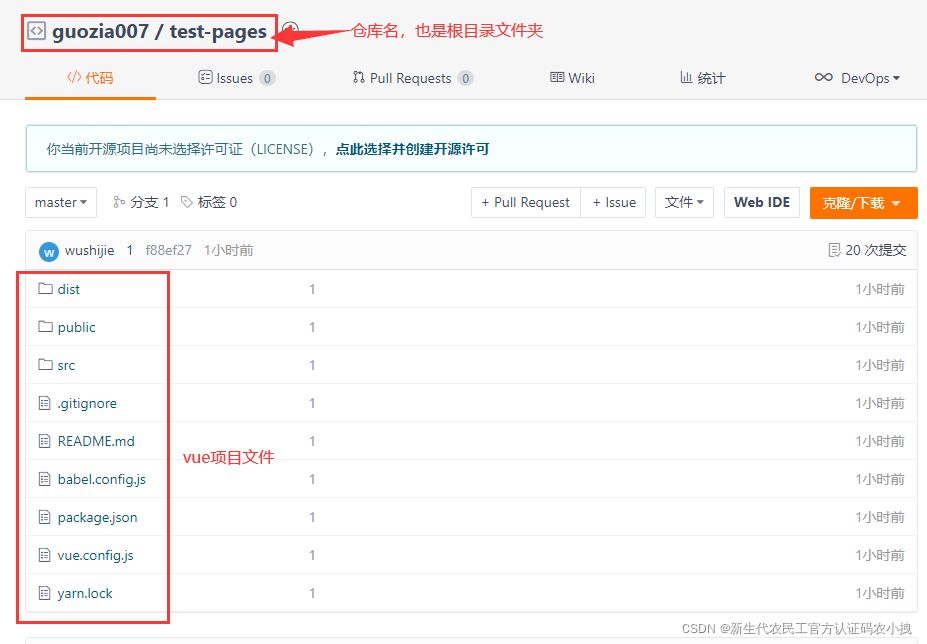
Task: Open the 统计 tab
Action: click(x=702, y=78)
